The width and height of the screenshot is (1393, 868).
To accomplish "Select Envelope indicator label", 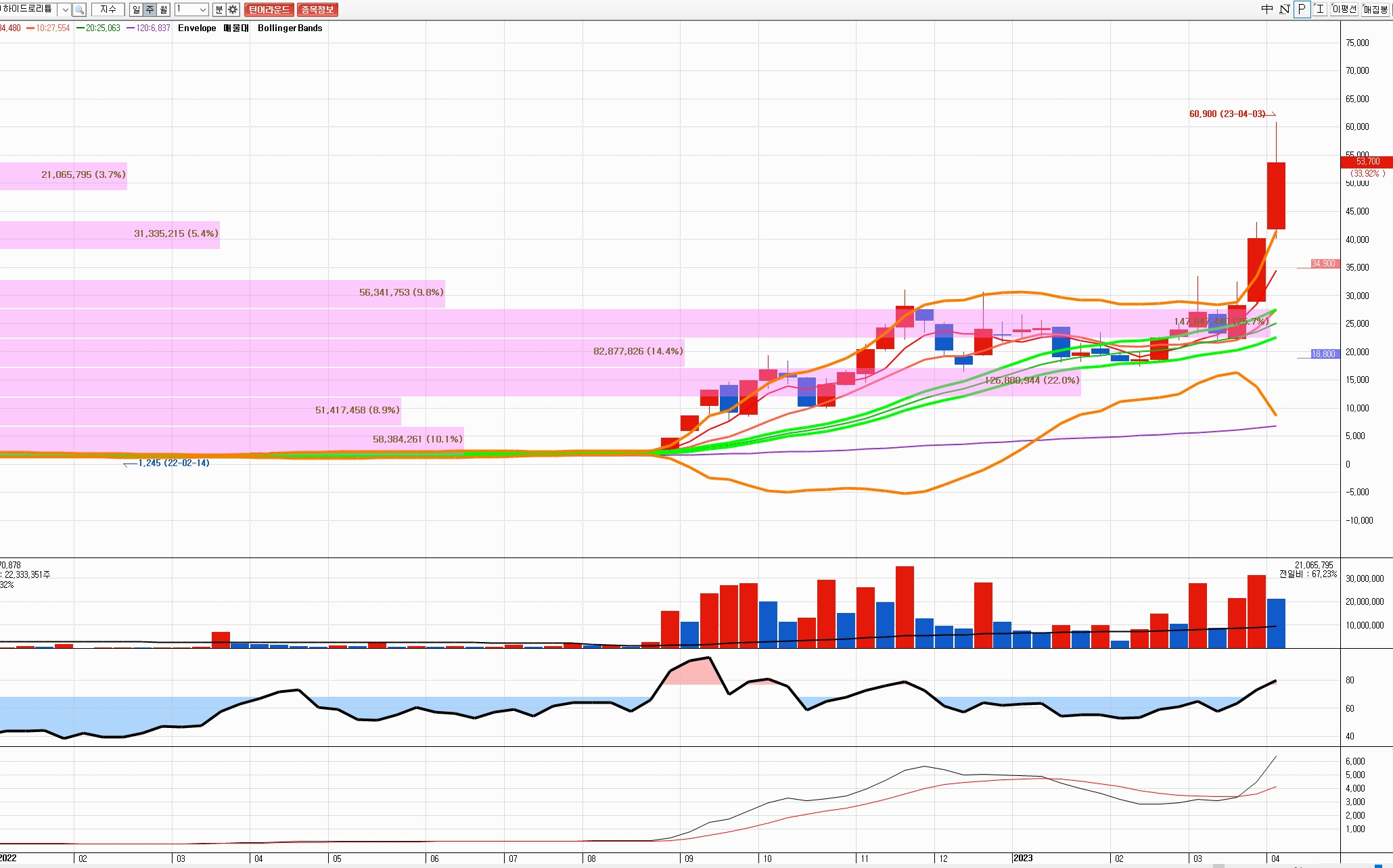I will [197, 28].
